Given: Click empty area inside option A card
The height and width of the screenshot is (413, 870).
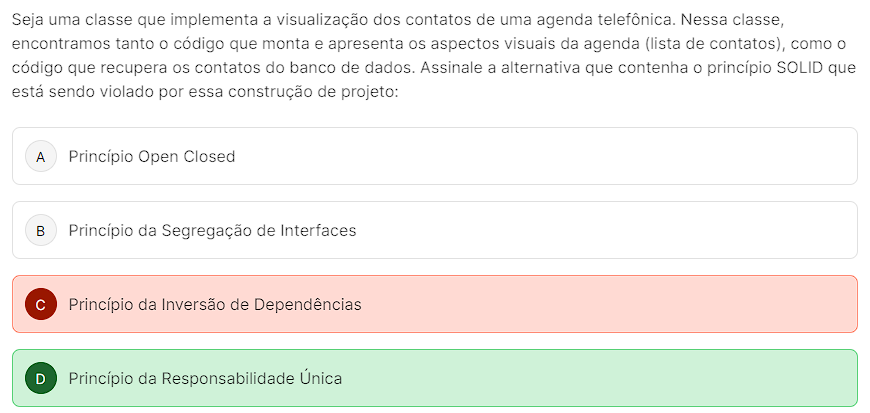Looking at the screenshot, I should [x=544, y=157].
